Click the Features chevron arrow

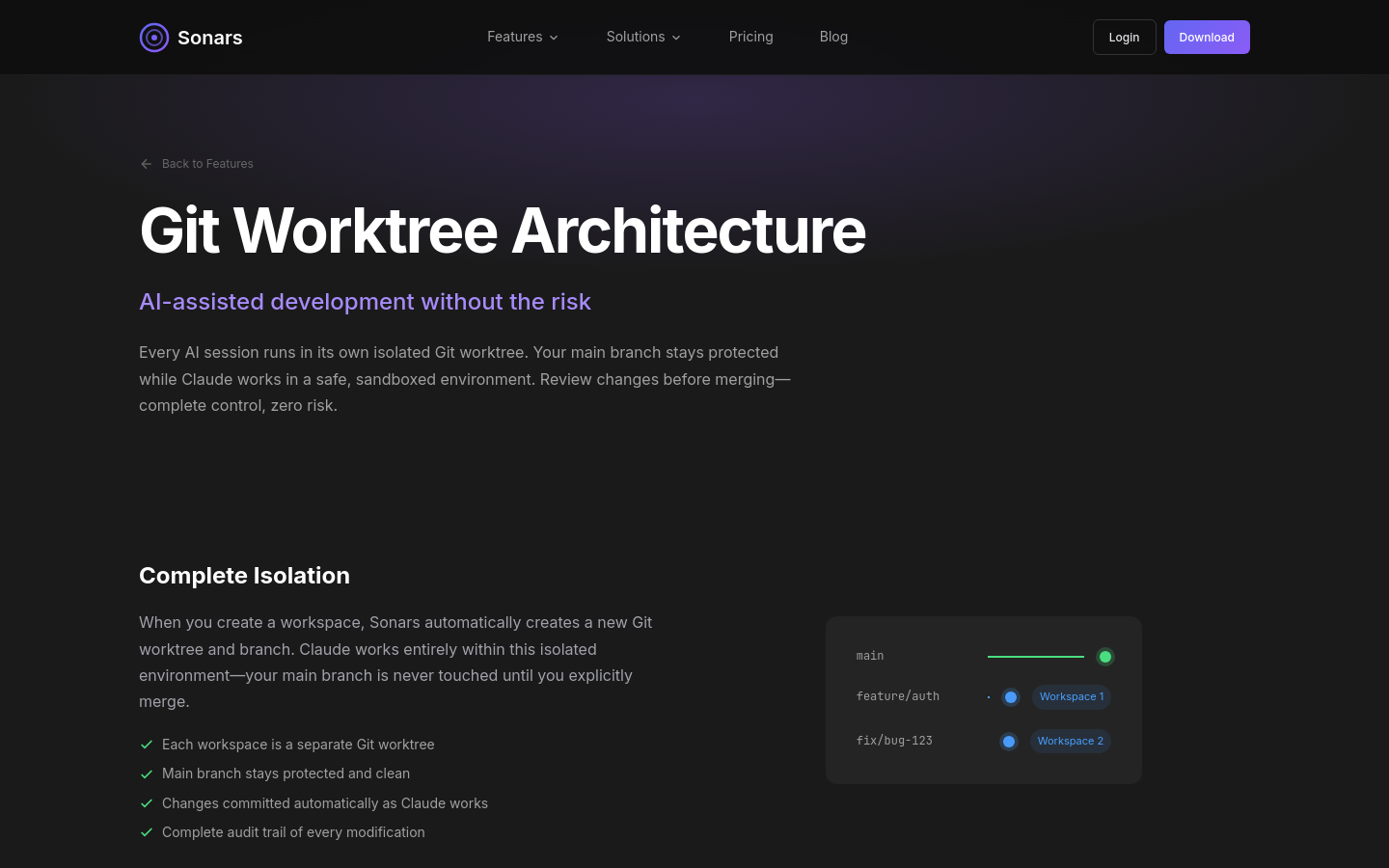pyautogui.click(x=554, y=38)
